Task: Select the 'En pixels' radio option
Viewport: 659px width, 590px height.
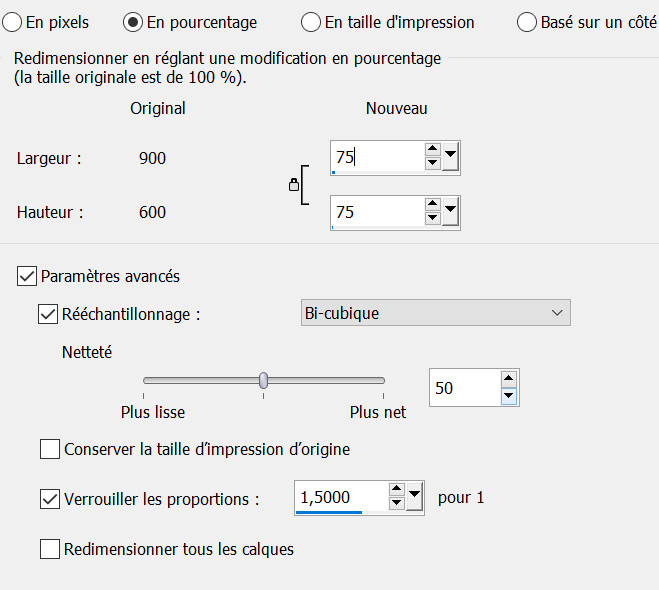Action: click(15, 22)
